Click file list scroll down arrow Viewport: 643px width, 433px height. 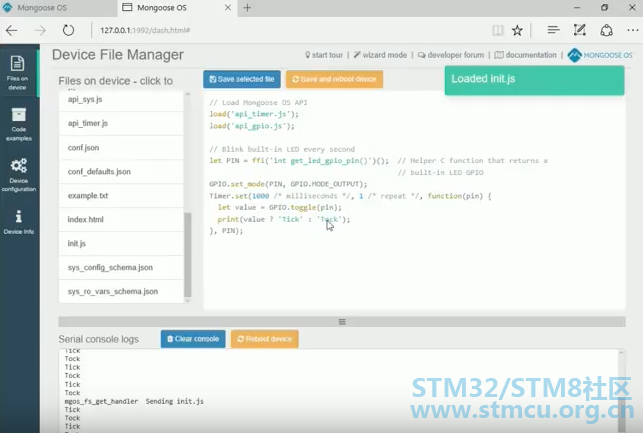(x=188, y=301)
